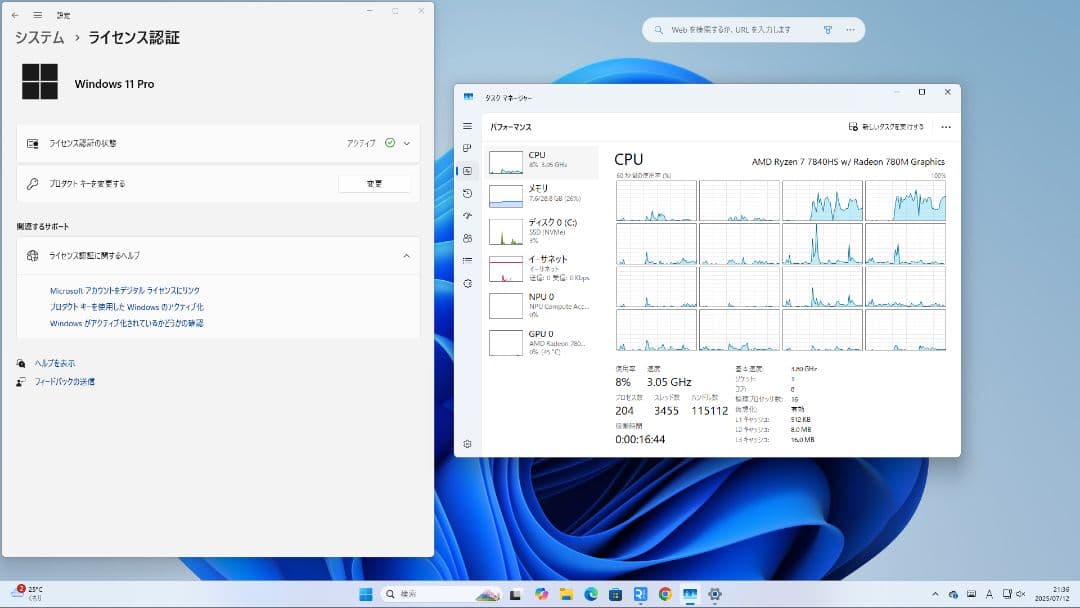1080x608 pixels.
Task: Click the volume speaker tray icon
Action: pos(1021,594)
